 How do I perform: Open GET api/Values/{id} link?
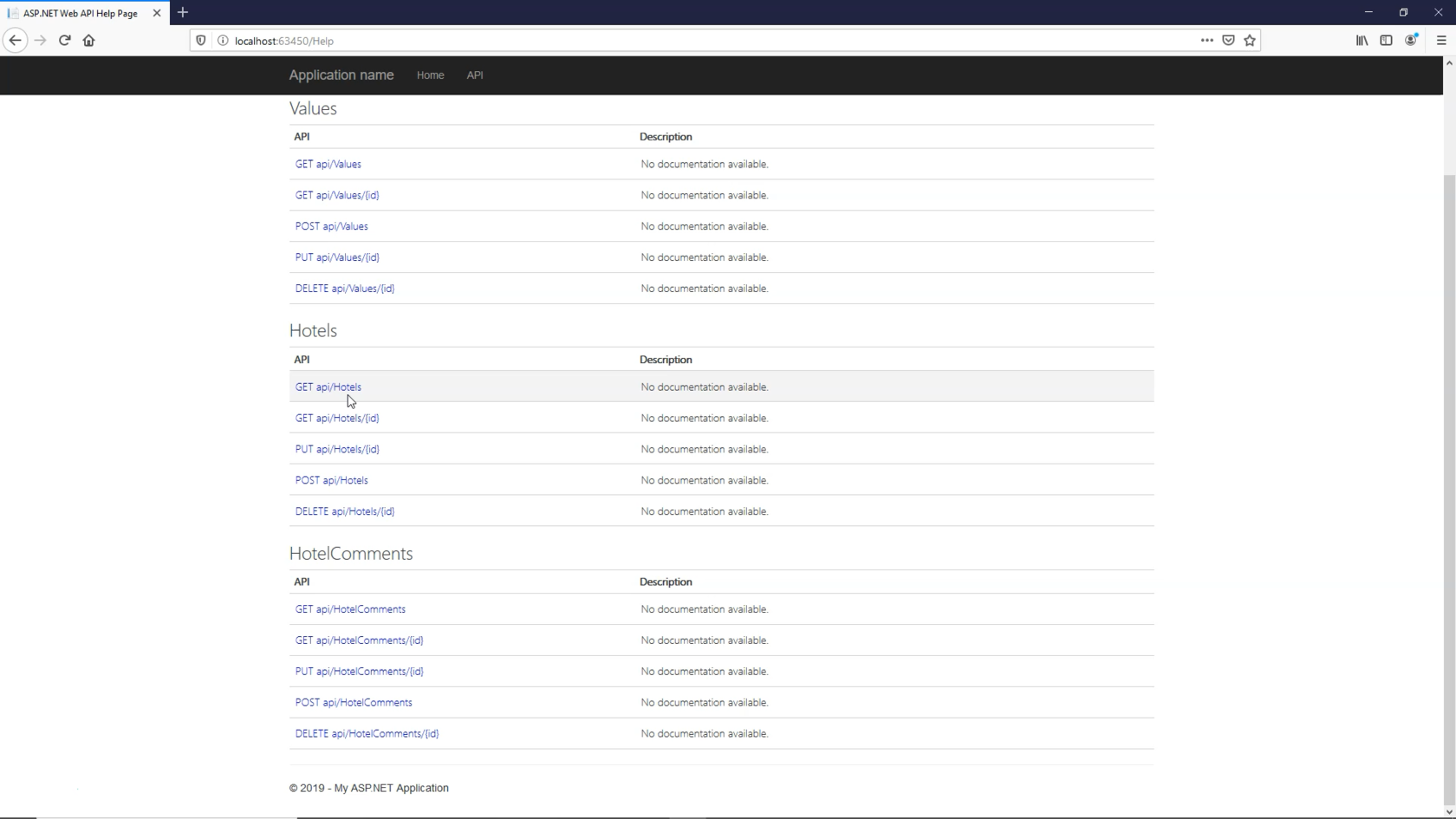337,195
